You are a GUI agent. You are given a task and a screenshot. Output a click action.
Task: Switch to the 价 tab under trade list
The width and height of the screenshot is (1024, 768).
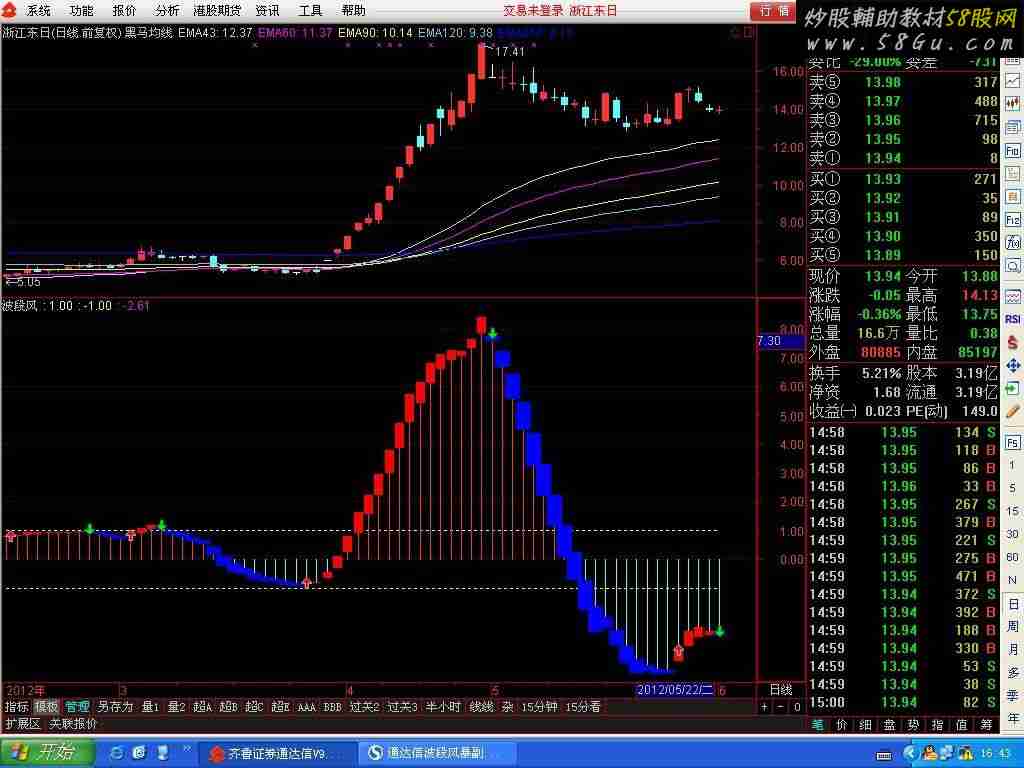(841, 724)
